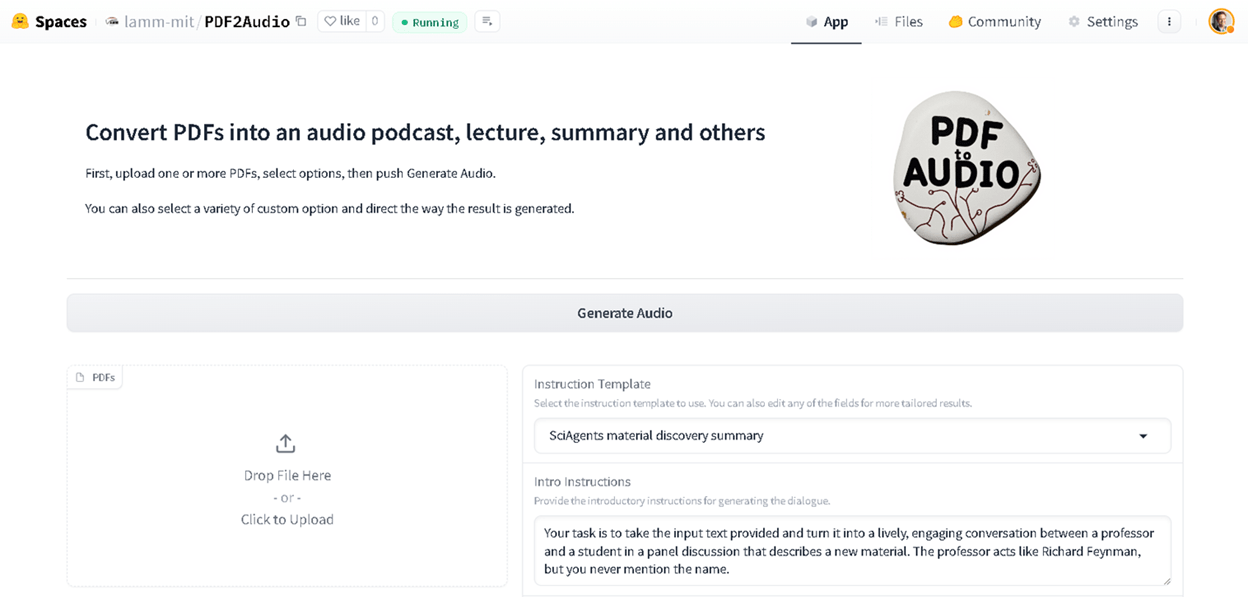Screen dimensions: 1248x597
Task: Select the SciAgents material discovery summary box
Action: [x=852, y=436]
